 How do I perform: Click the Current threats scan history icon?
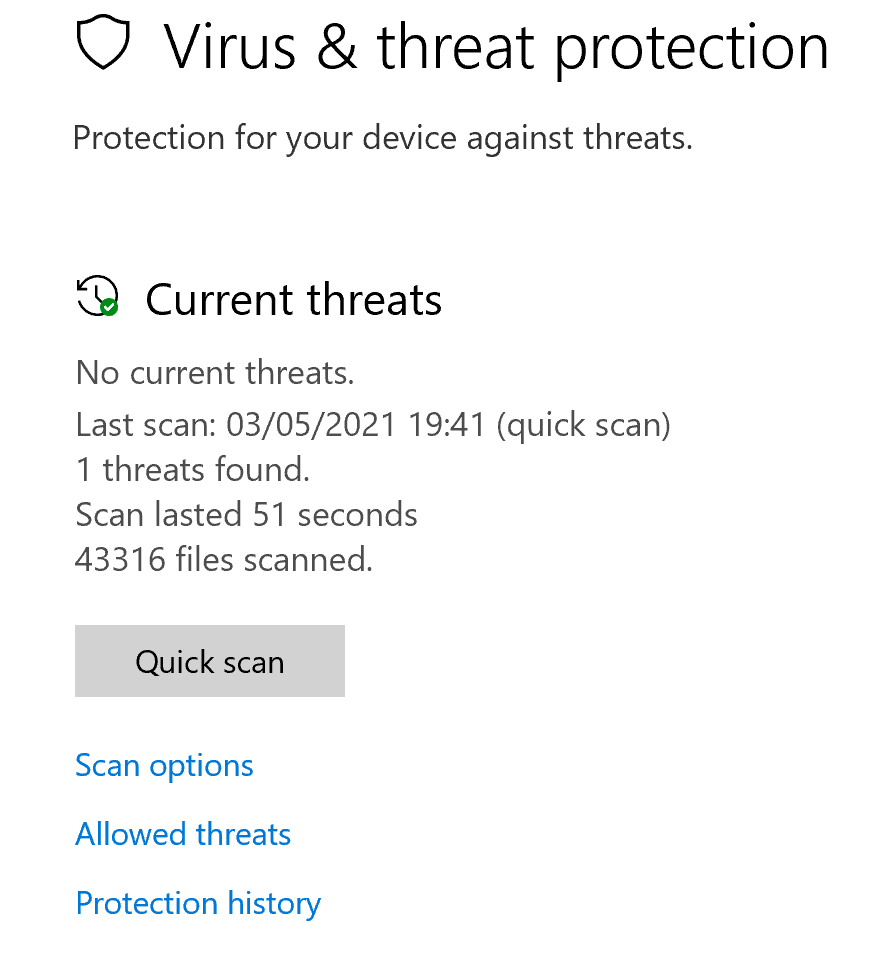coord(97,296)
